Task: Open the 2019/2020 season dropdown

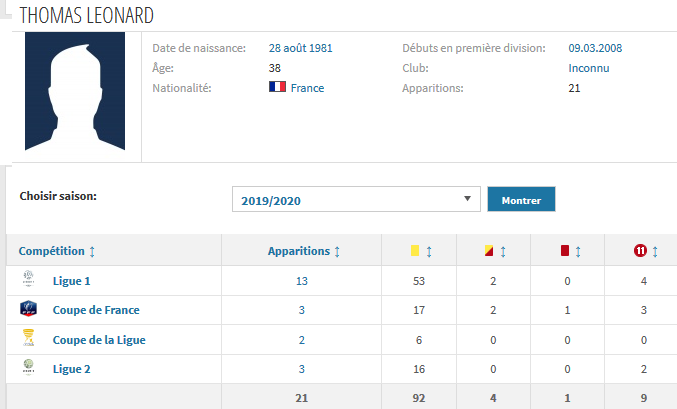Action: point(356,200)
